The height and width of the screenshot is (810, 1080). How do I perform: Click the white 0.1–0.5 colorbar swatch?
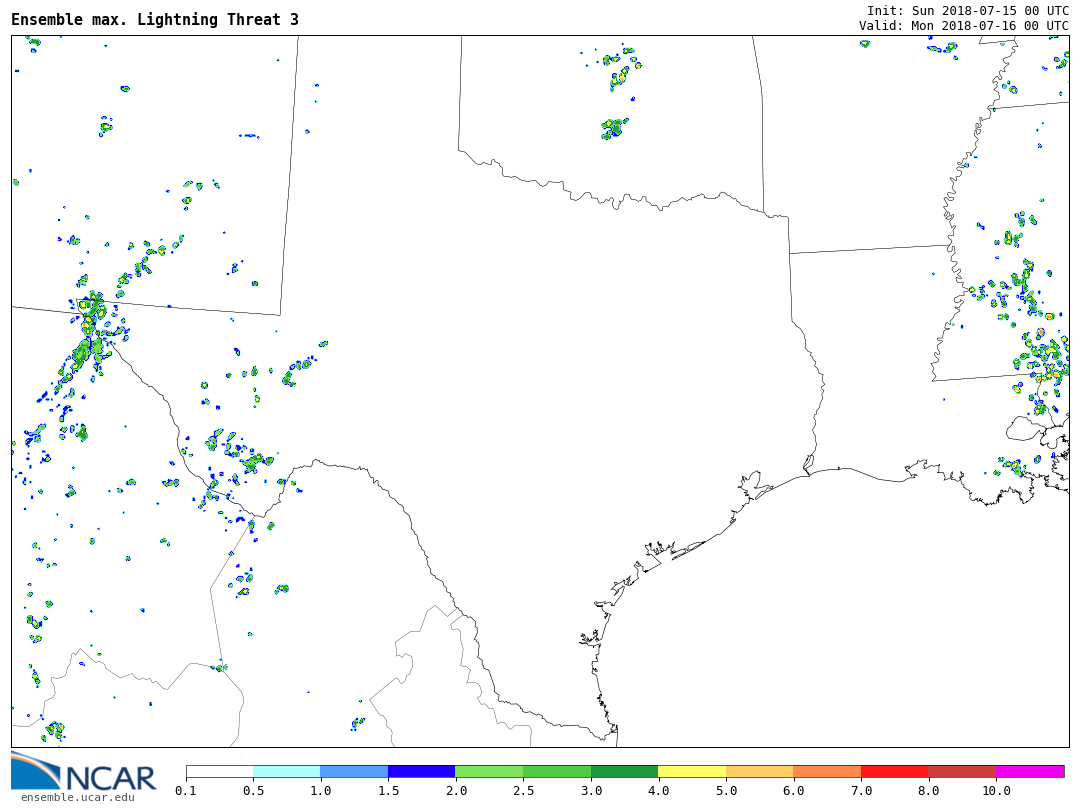coord(219,772)
